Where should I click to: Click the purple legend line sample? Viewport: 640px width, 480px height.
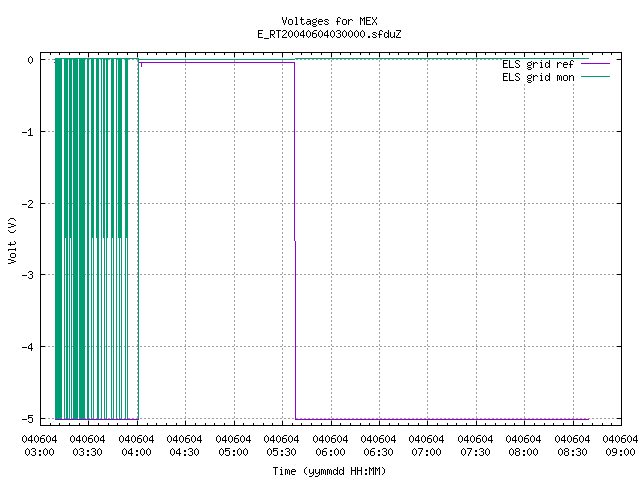click(595, 64)
